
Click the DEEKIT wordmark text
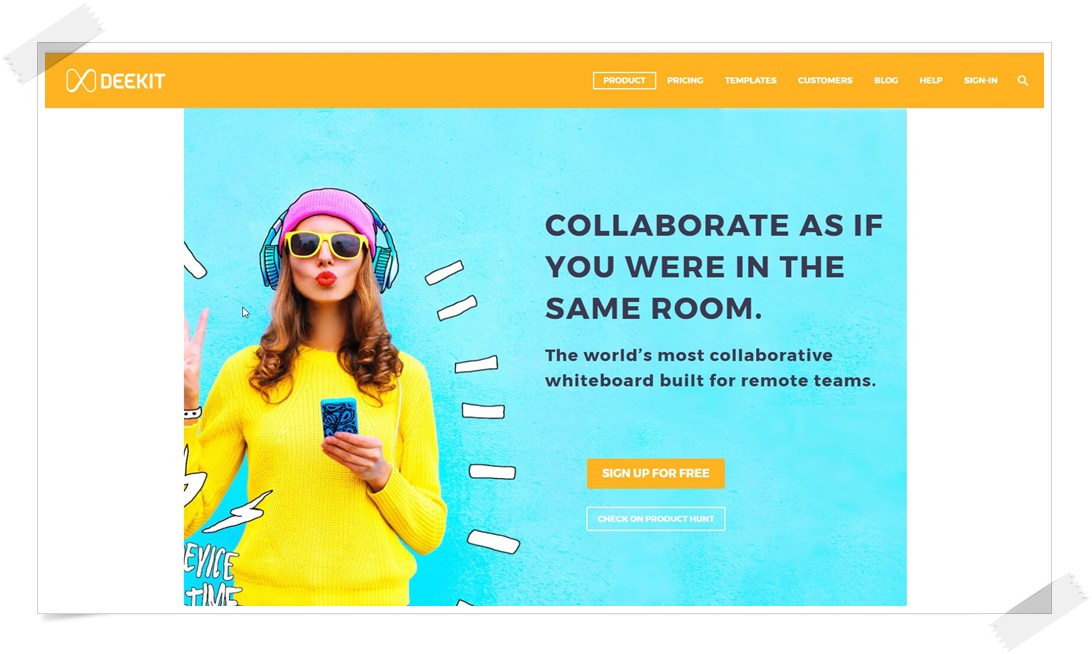[x=132, y=81]
